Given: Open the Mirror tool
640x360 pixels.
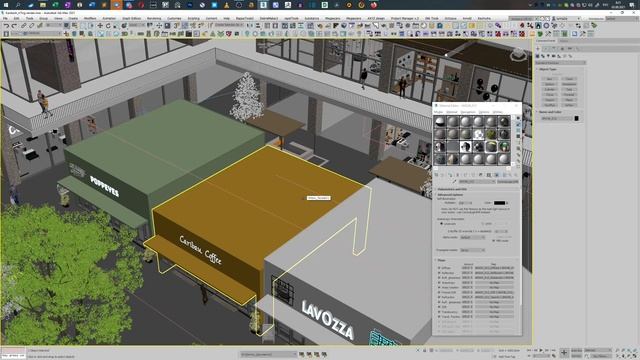Looking at the screenshot, I should (250, 25).
